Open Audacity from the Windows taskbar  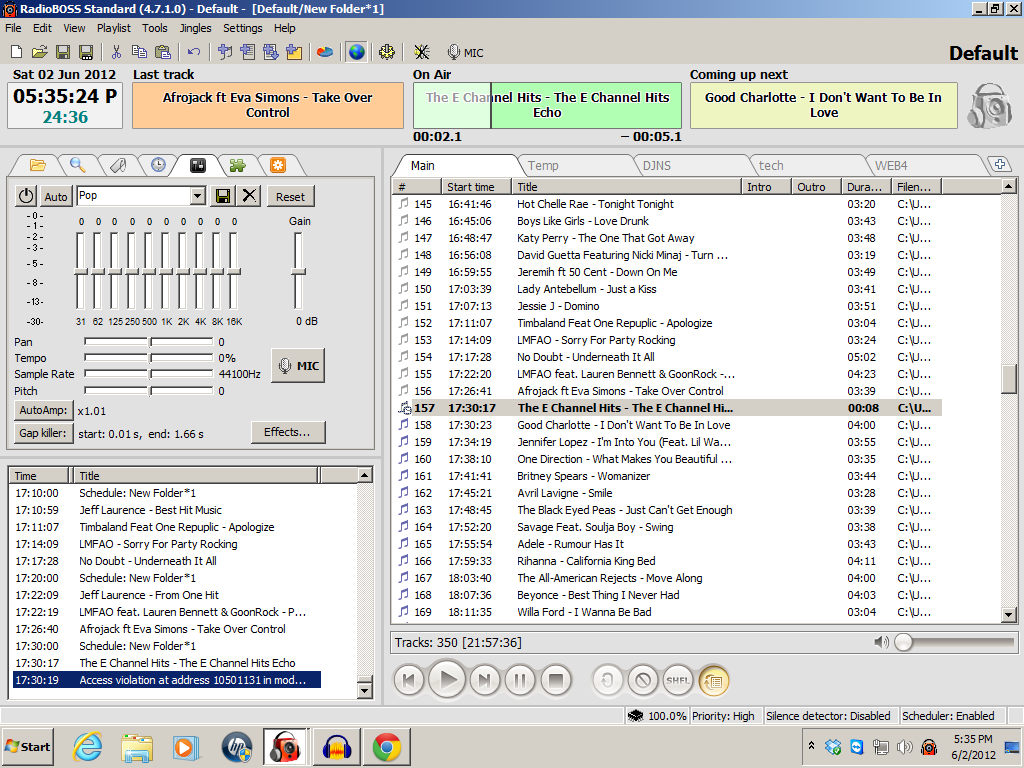click(x=336, y=746)
